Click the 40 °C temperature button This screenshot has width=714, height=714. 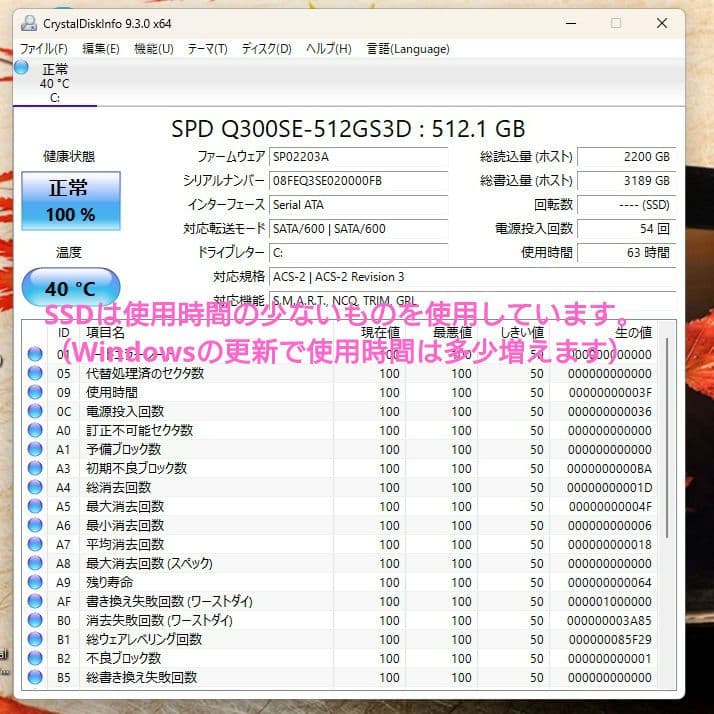tap(71, 288)
